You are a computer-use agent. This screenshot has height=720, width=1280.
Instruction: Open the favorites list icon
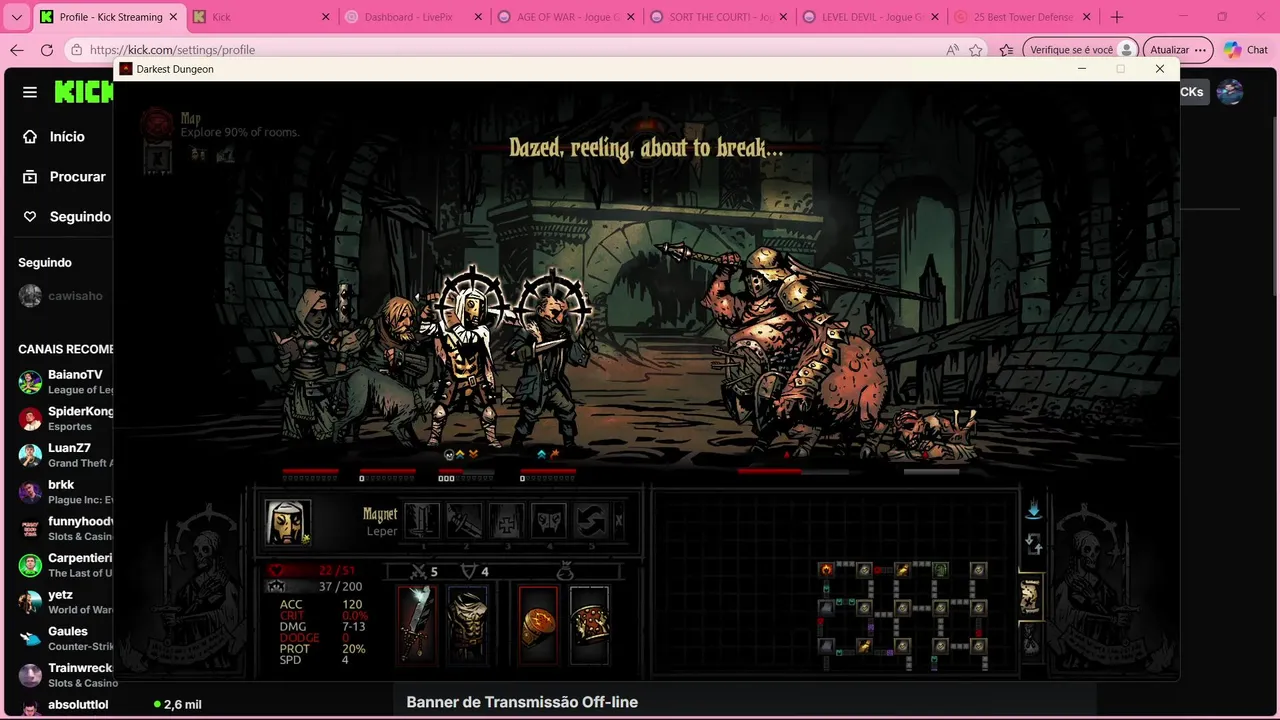point(1007,50)
